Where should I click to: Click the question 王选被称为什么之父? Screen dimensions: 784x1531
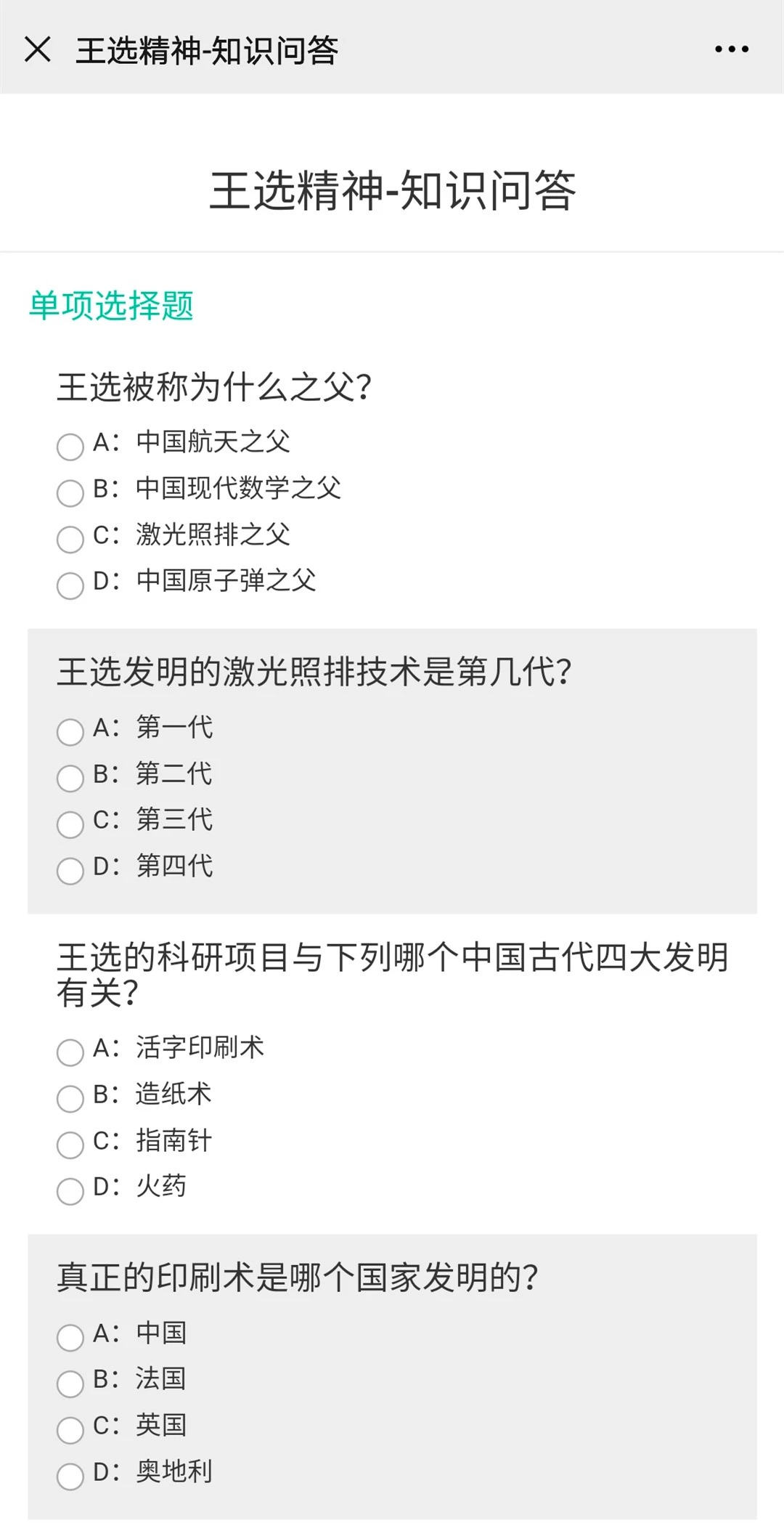point(214,386)
